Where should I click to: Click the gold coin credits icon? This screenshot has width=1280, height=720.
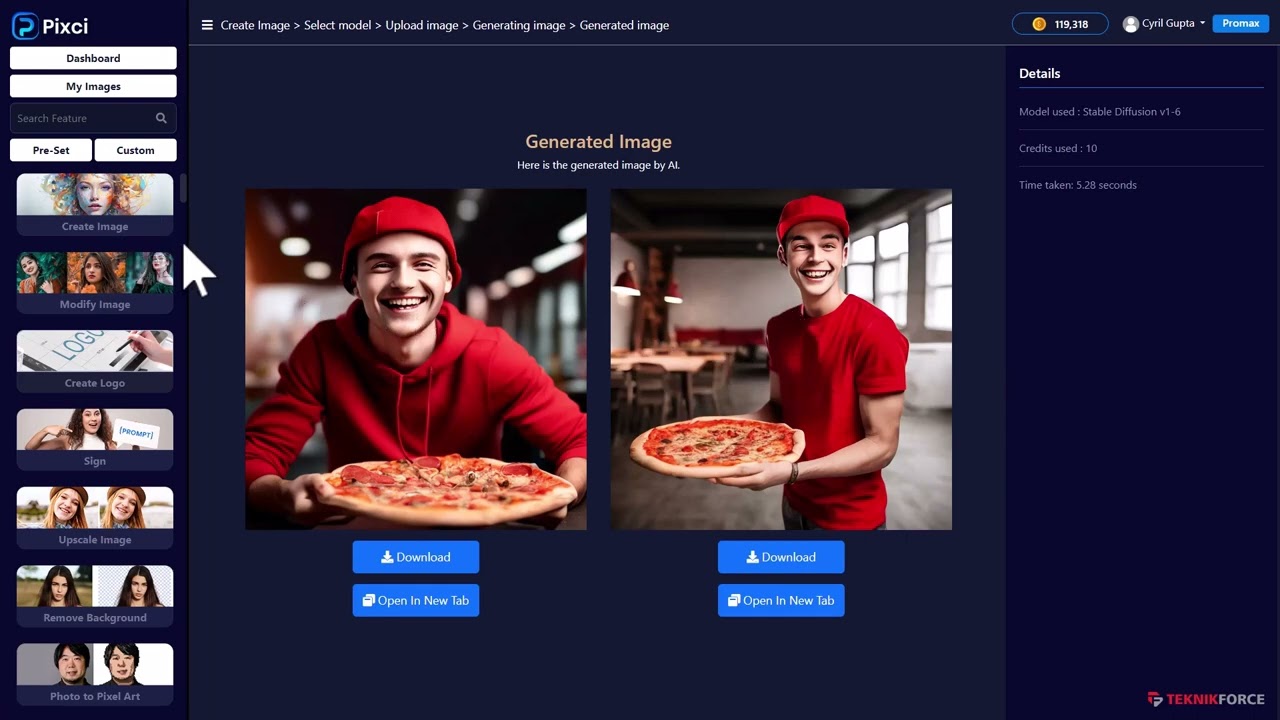tap(1039, 24)
